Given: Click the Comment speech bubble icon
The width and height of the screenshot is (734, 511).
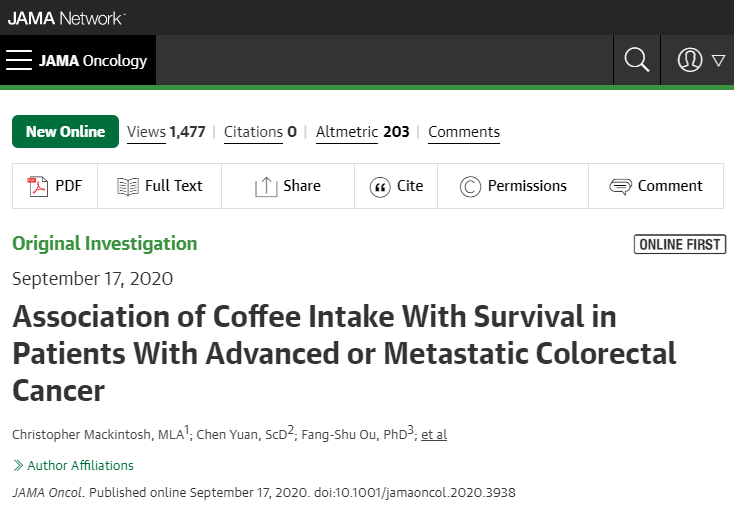Looking at the screenshot, I should pos(620,186).
